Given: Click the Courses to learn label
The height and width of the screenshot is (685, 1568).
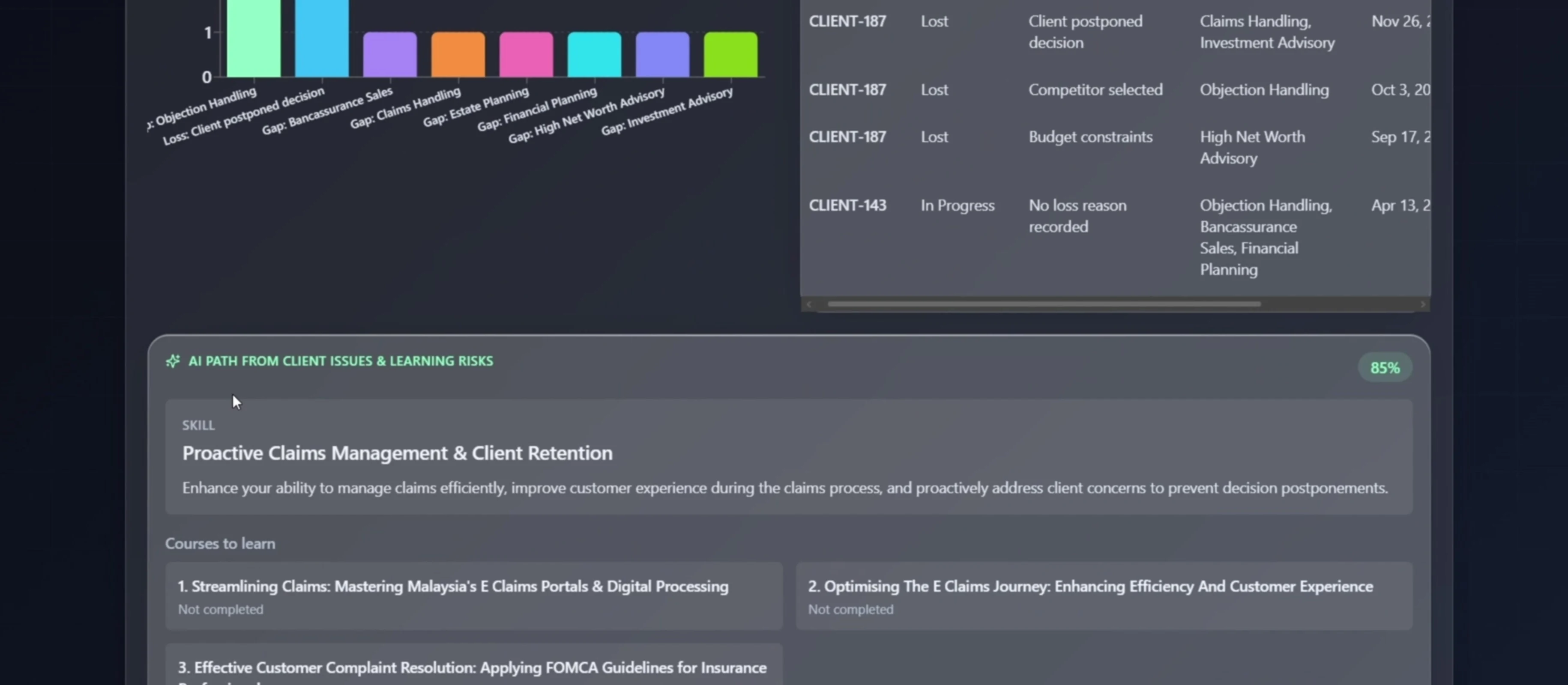Looking at the screenshot, I should [220, 544].
